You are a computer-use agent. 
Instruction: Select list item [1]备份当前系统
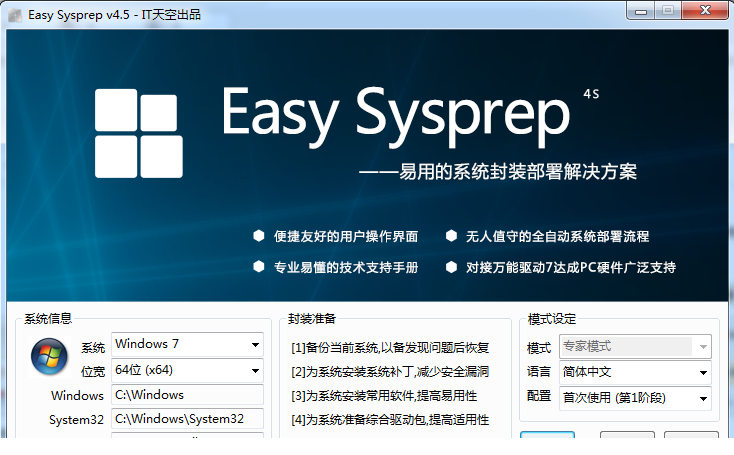(389, 348)
